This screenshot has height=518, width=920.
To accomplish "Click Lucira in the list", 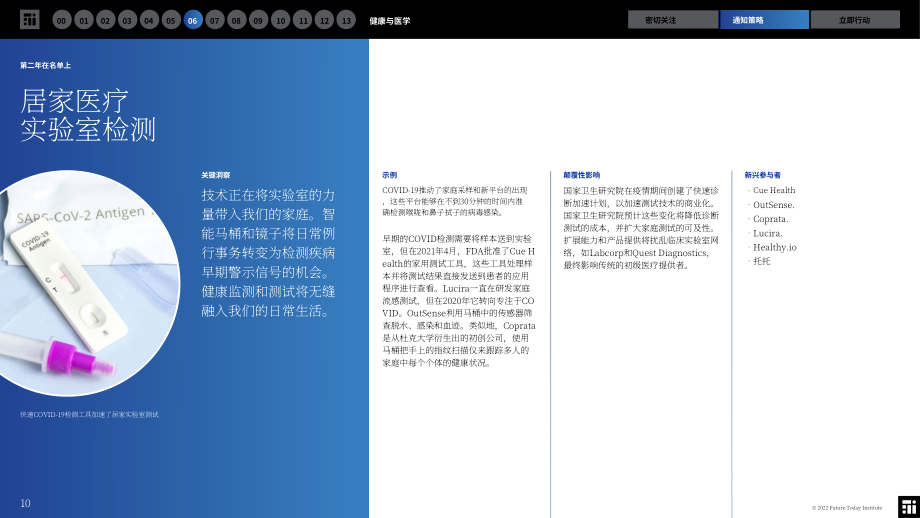I will pyautogui.click(x=767, y=233).
